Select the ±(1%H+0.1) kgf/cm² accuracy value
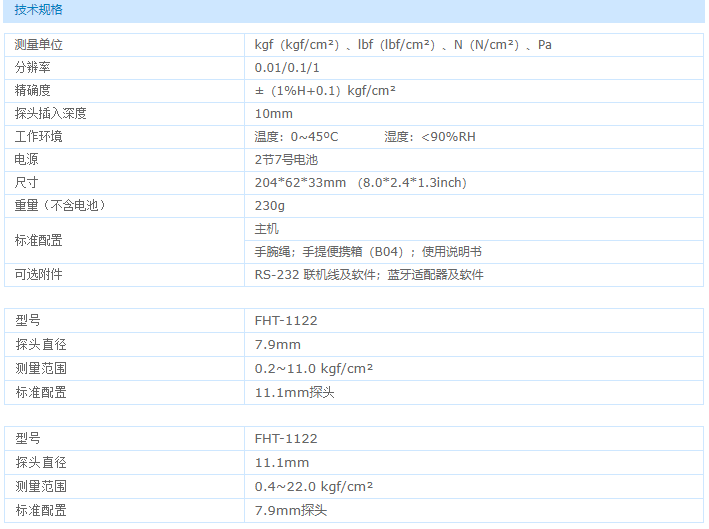 (x=326, y=91)
